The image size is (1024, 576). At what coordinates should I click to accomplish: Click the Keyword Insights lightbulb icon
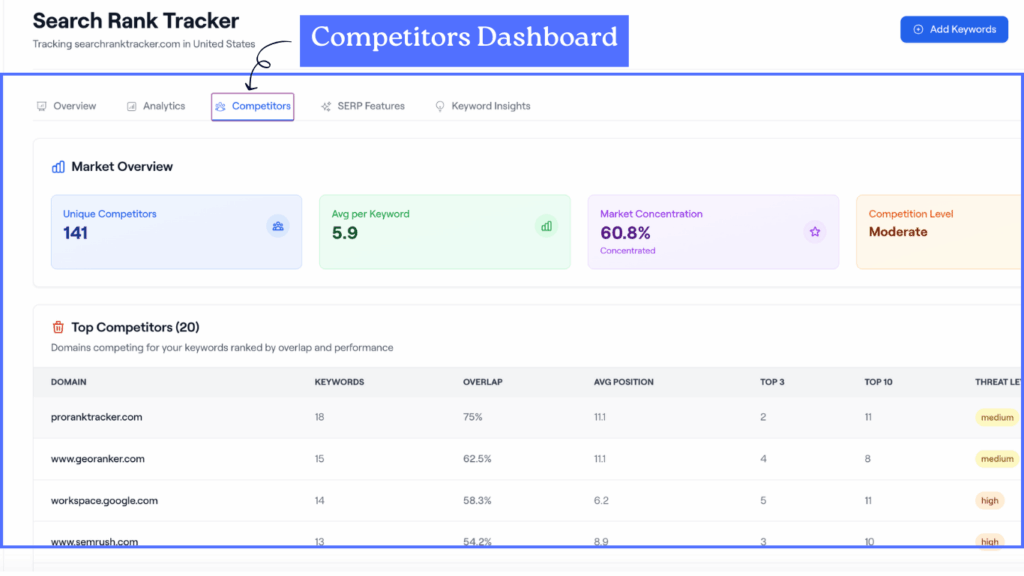point(440,106)
